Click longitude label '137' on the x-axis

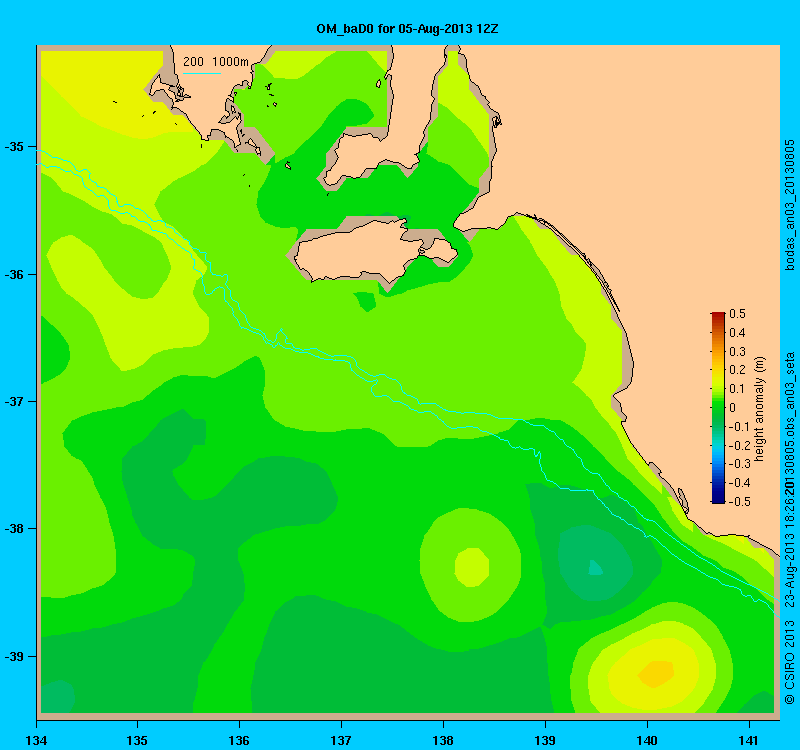tap(341, 740)
